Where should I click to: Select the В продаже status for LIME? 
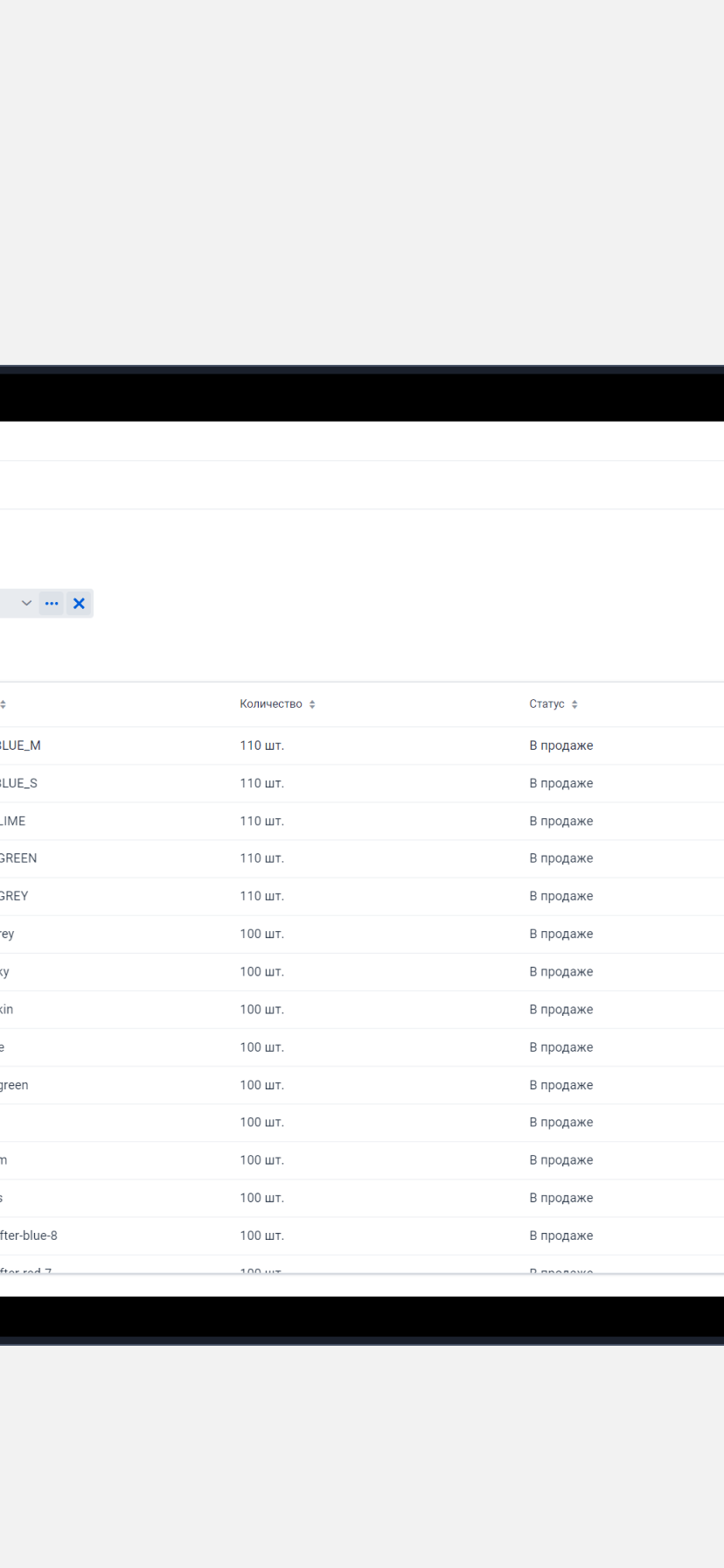[x=560, y=821]
